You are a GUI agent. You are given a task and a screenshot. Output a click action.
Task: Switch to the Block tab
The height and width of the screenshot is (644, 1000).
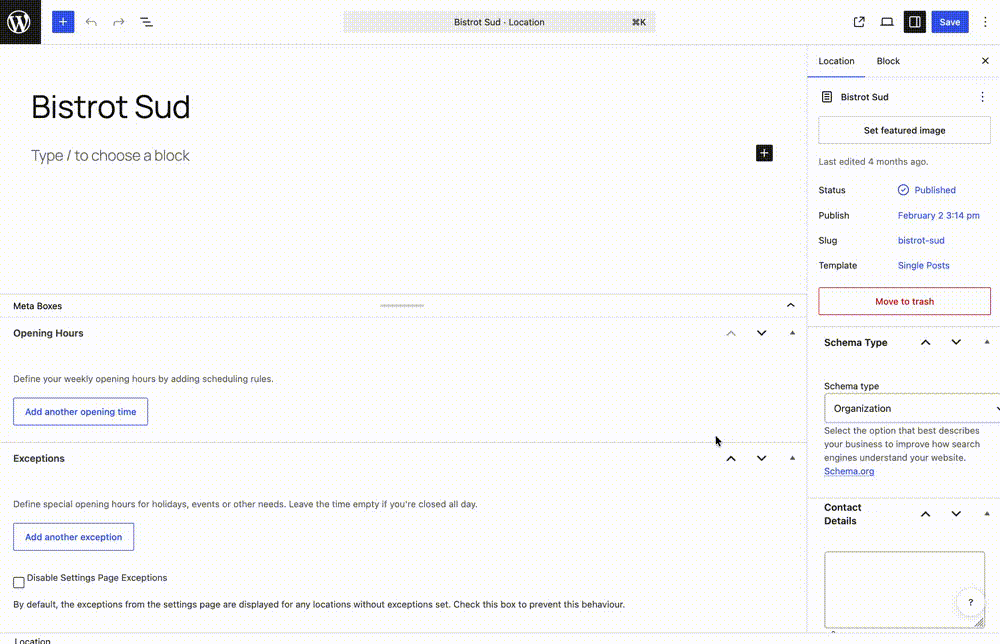tap(888, 61)
